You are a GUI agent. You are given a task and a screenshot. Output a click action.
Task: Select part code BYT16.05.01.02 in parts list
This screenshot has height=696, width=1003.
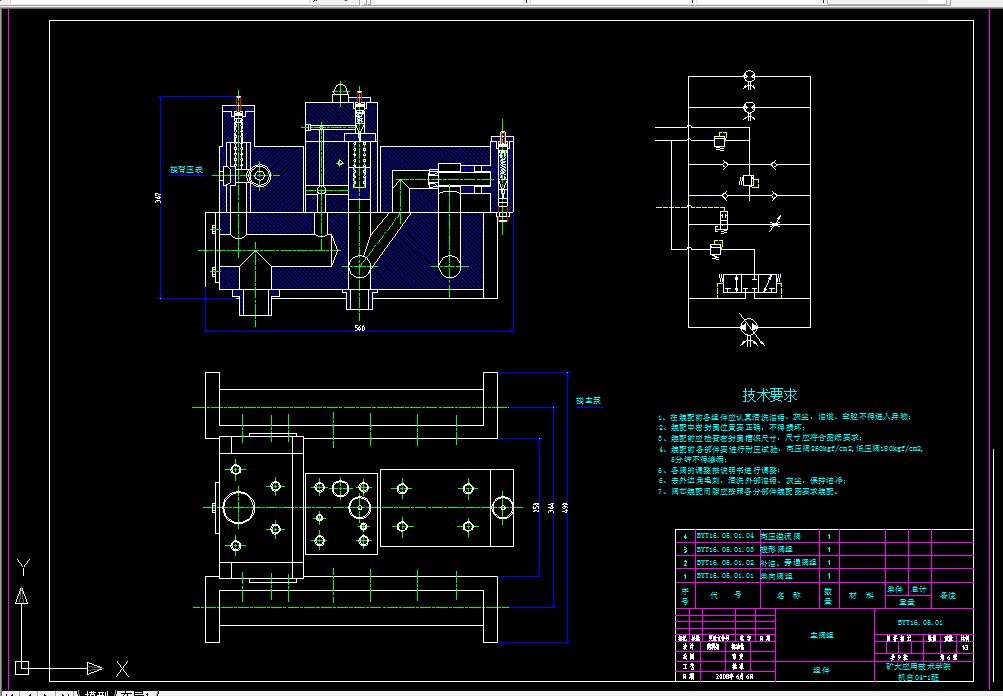[725, 562]
